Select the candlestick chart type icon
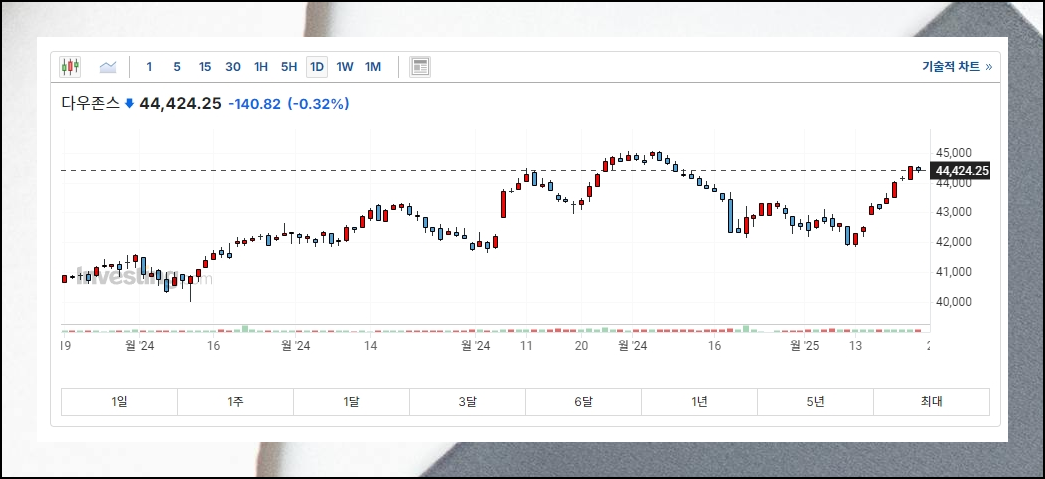 click(70, 67)
